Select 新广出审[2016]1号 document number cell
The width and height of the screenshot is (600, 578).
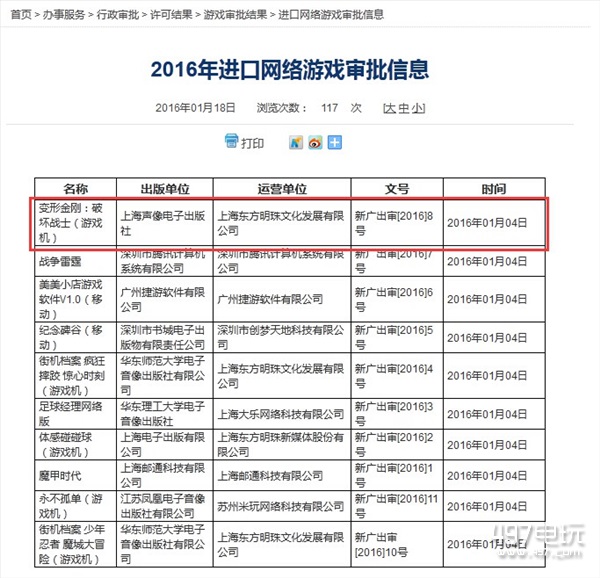tap(397, 475)
